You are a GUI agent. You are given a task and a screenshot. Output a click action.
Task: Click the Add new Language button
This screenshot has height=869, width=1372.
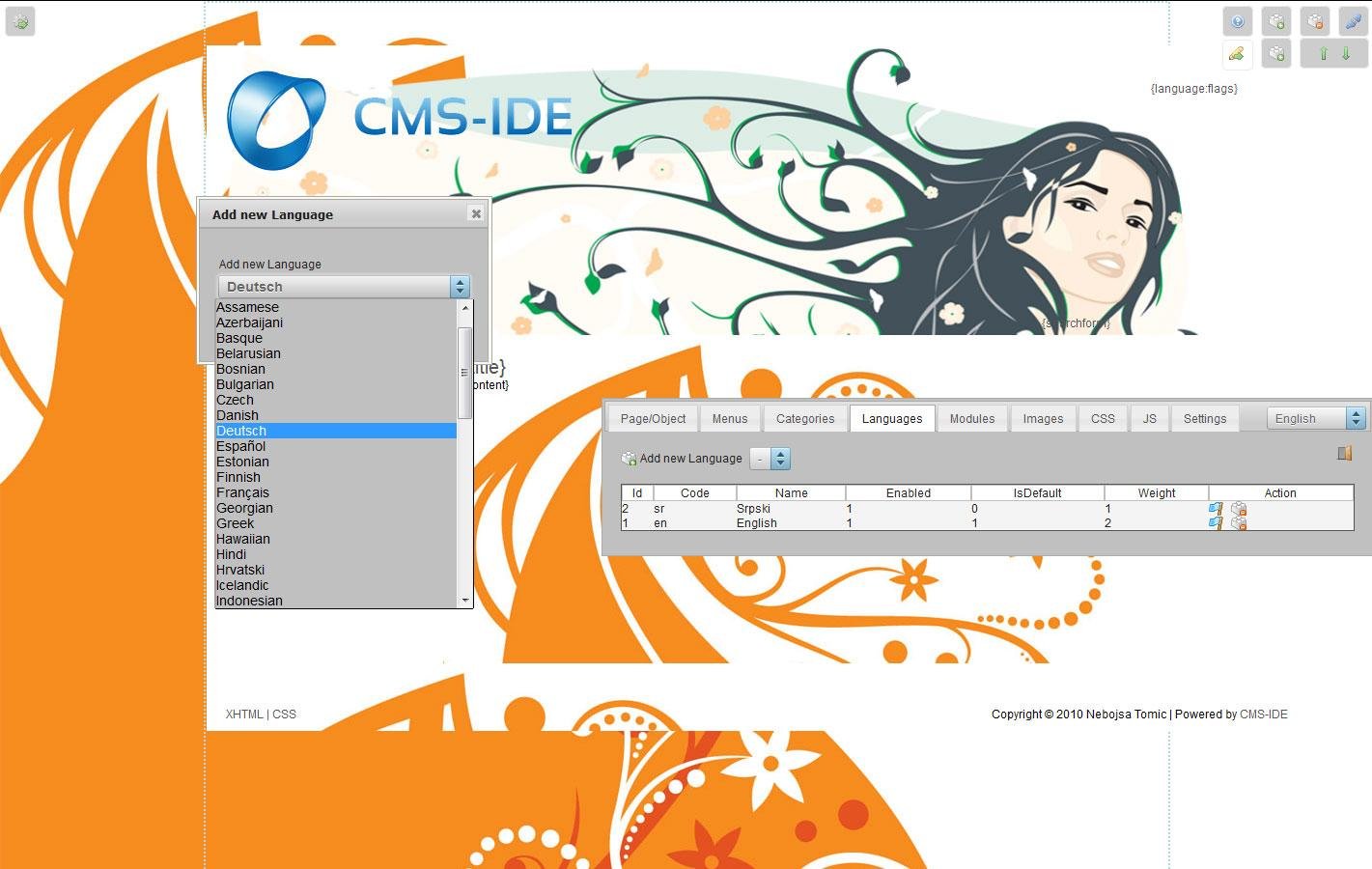click(683, 458)
